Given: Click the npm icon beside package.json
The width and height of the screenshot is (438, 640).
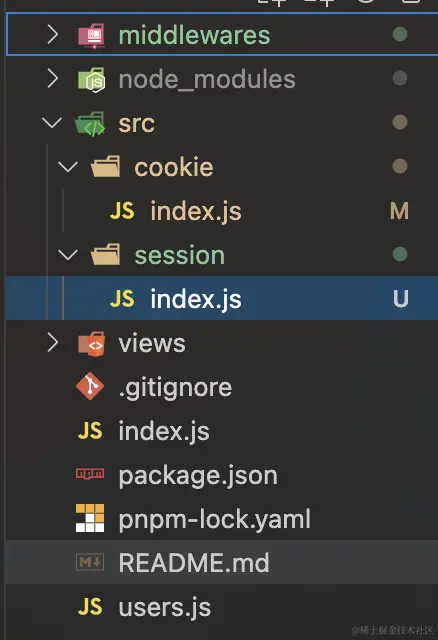Looking at the screenshot, I should (x=90, y=473).
